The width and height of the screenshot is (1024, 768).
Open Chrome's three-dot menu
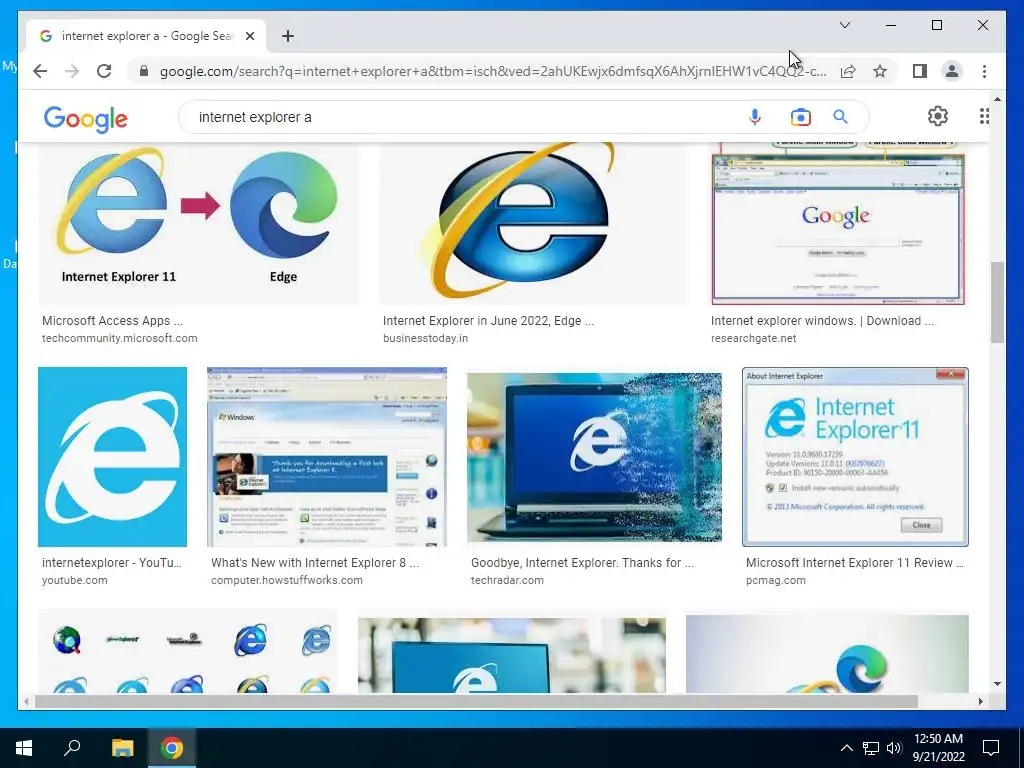coord(984,71)
